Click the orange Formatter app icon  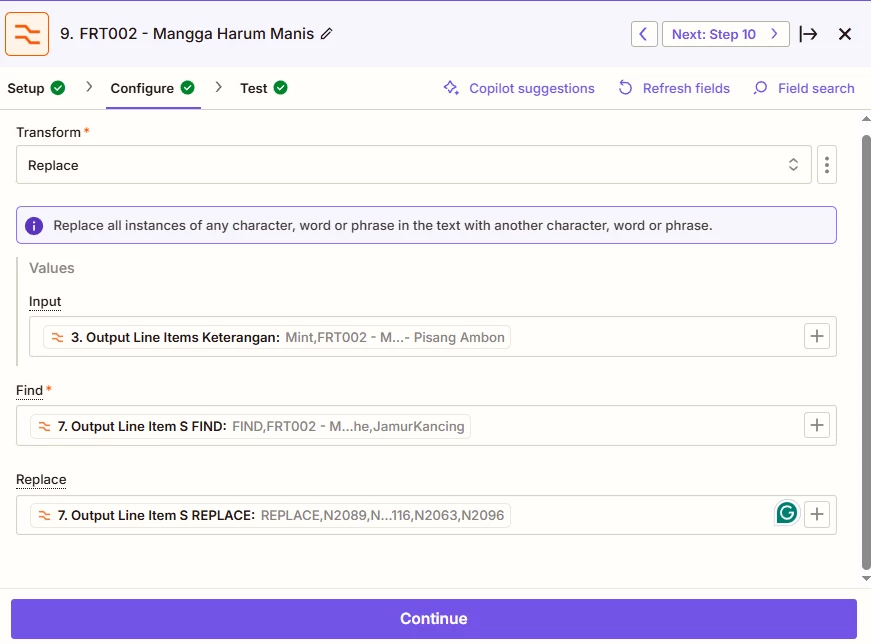(27, 34)
